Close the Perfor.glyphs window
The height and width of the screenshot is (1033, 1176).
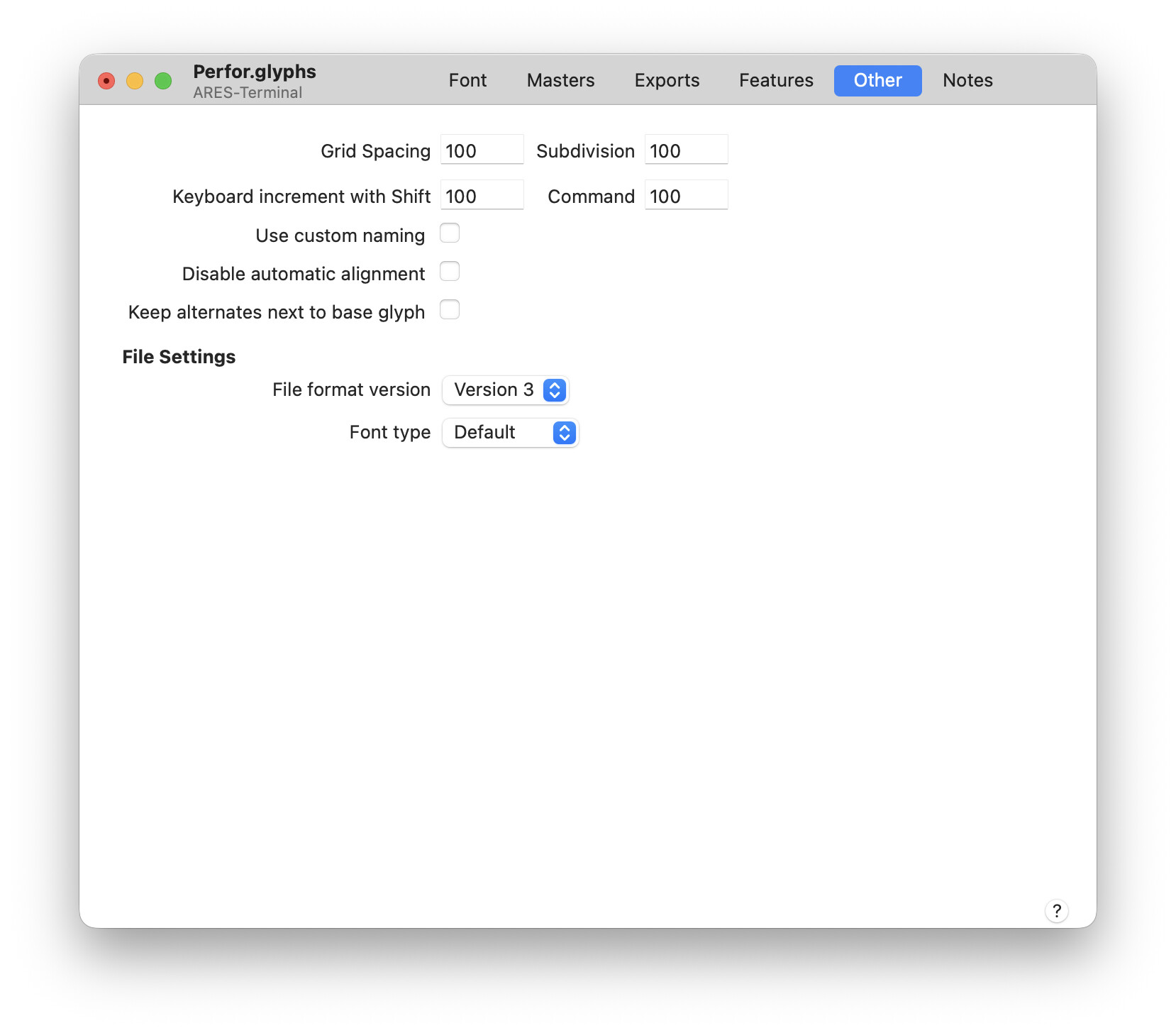106,81
